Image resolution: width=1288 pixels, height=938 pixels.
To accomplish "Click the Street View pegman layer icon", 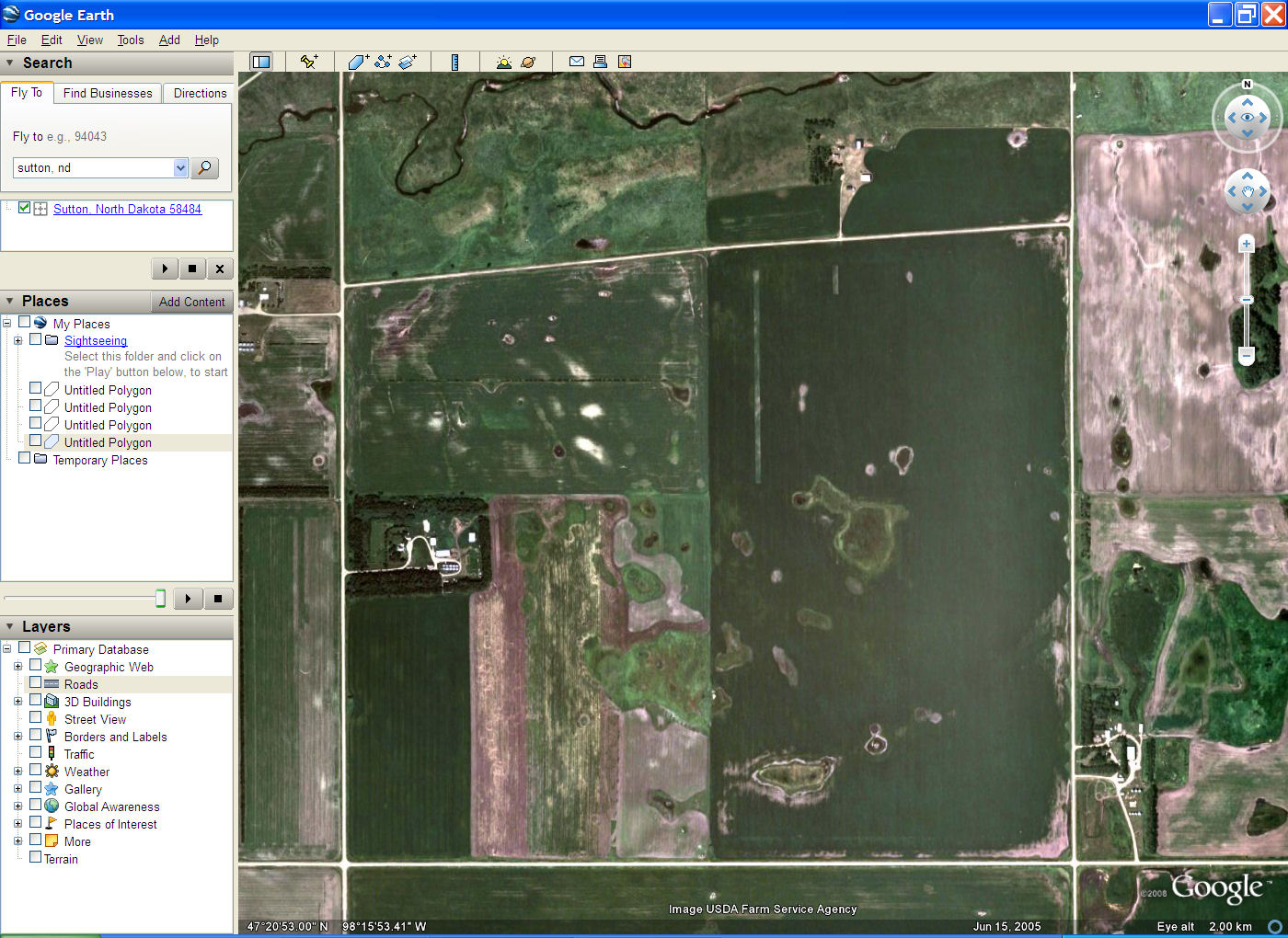I will 52,719.
